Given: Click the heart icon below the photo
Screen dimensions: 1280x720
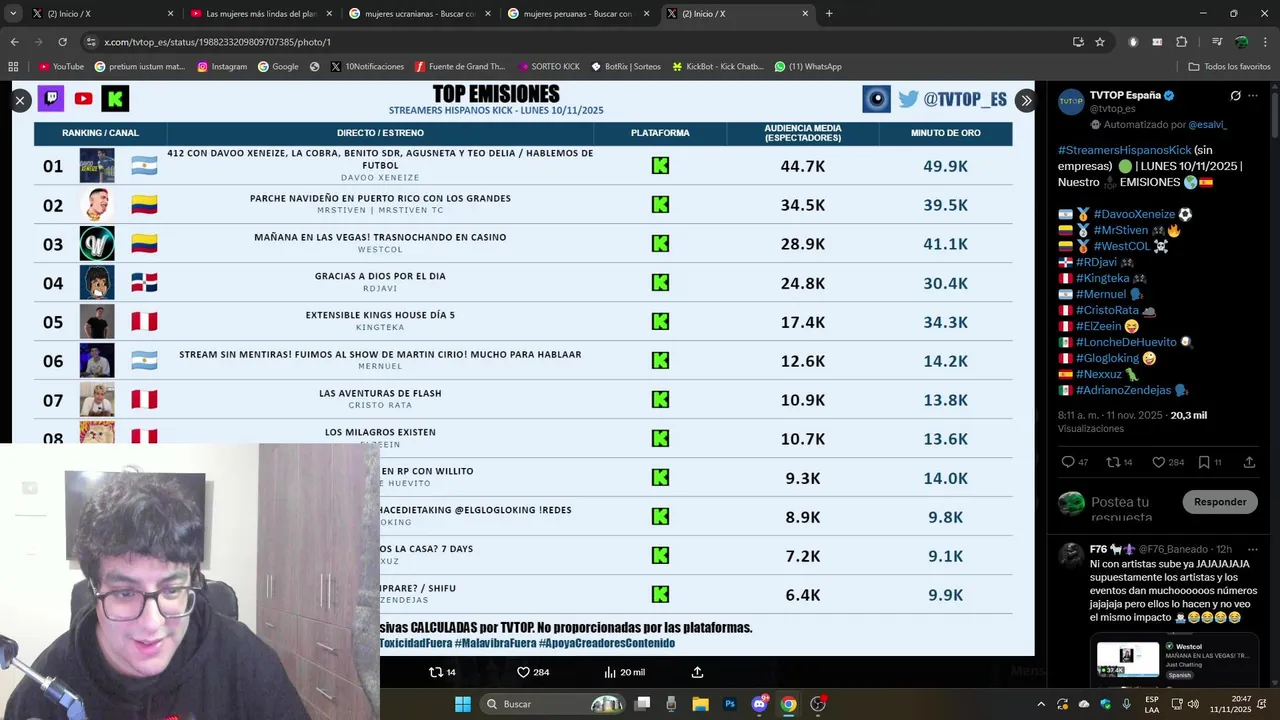Looking at the screenshot, I should pos(523,672).
